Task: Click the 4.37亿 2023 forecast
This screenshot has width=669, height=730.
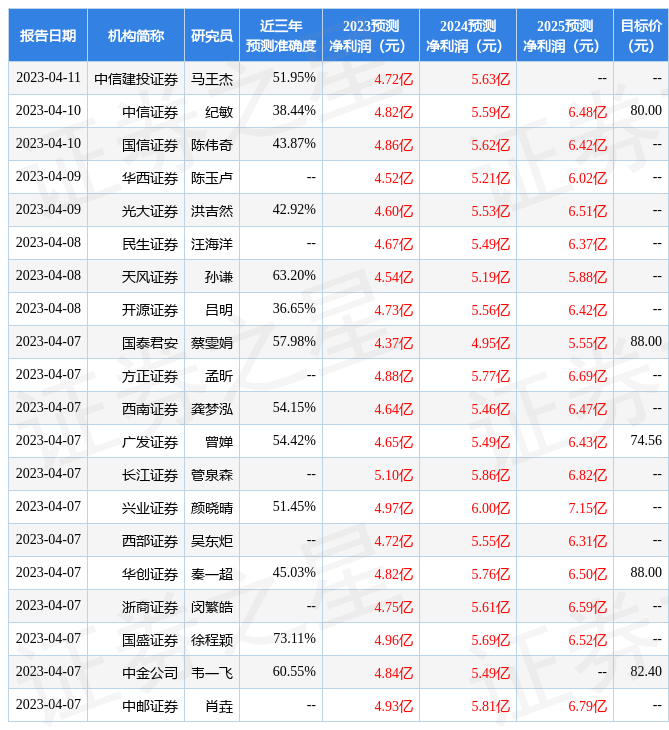Action: click(x=393, y=343)
